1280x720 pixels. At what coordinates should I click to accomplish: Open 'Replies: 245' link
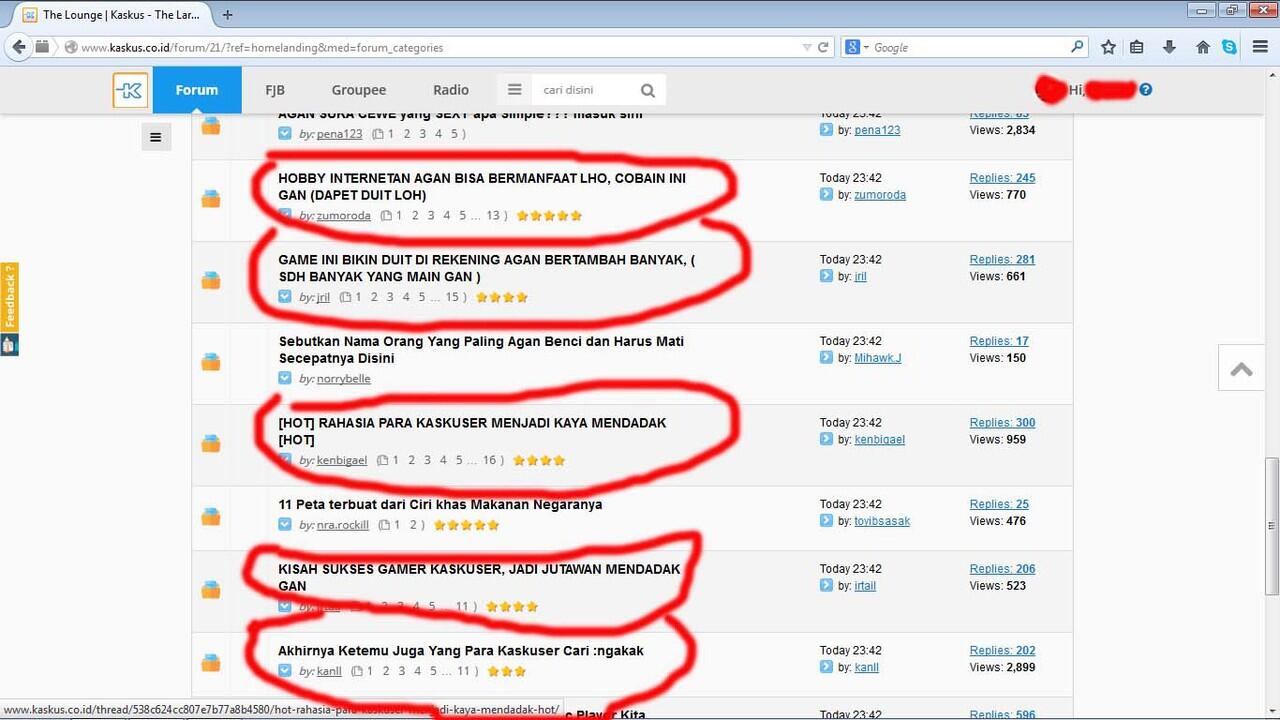click(x=1002, y=178)
